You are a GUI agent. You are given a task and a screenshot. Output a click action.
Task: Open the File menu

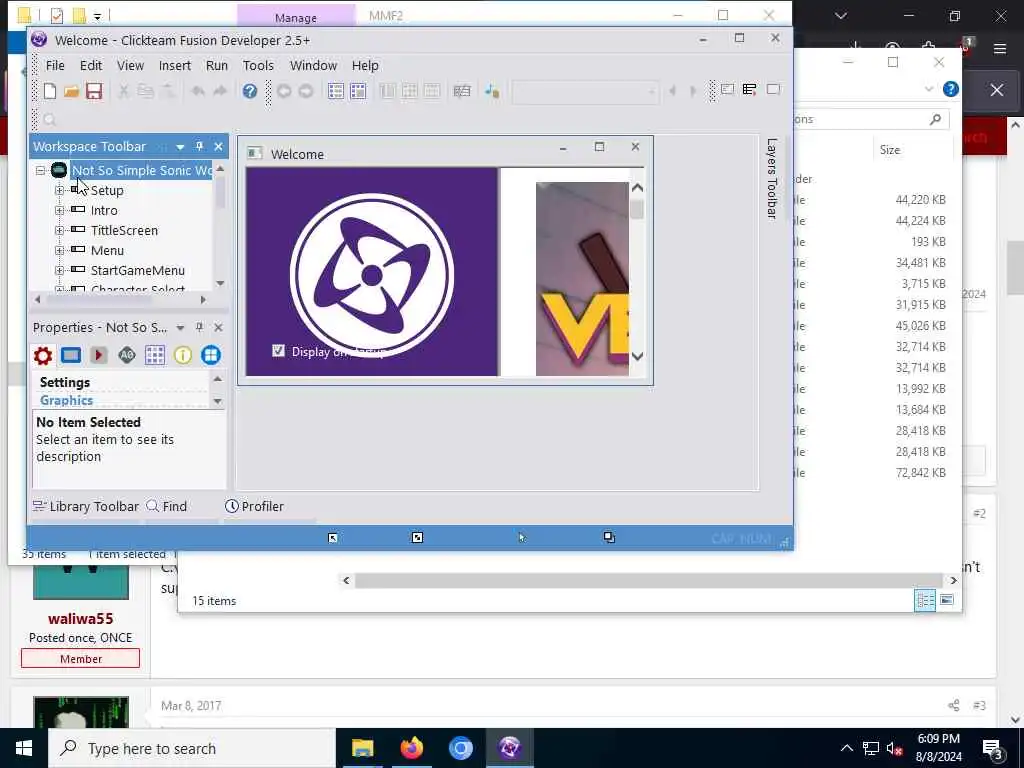point(55,65)
